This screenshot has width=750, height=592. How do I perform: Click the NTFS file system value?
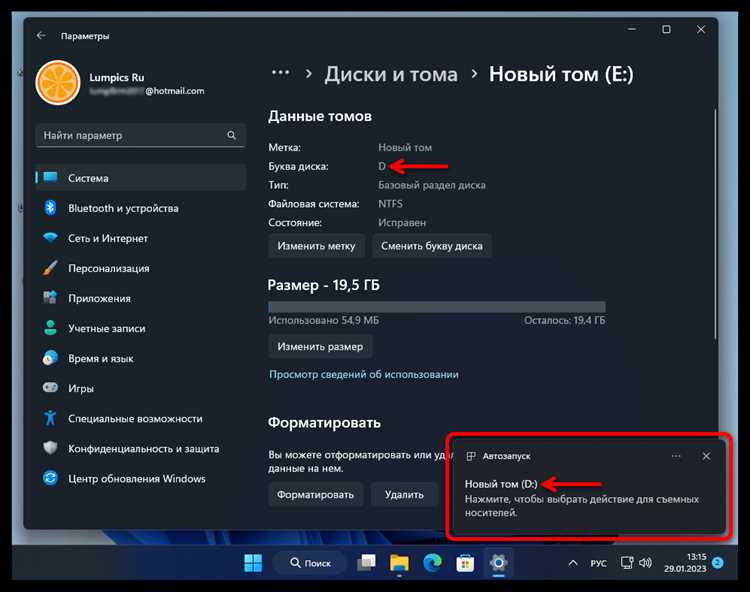click(390, 204)
